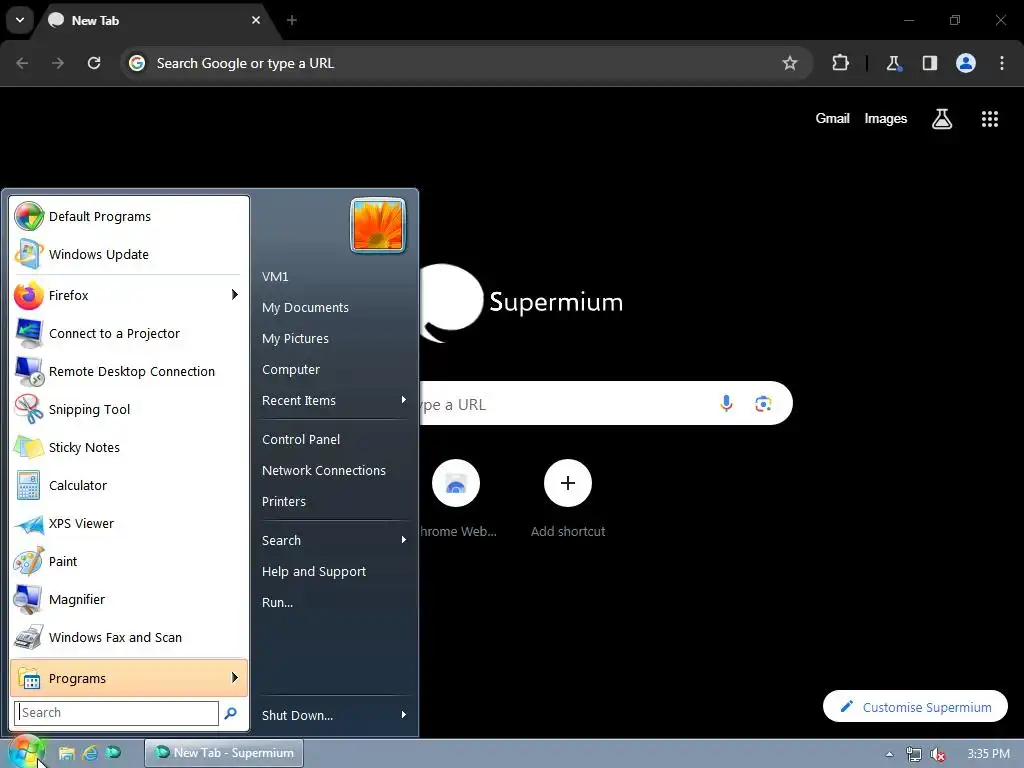Select New Tab - Supermium taskbar button
Viewport: 1024px width, 768px height.
coord(224,753)
